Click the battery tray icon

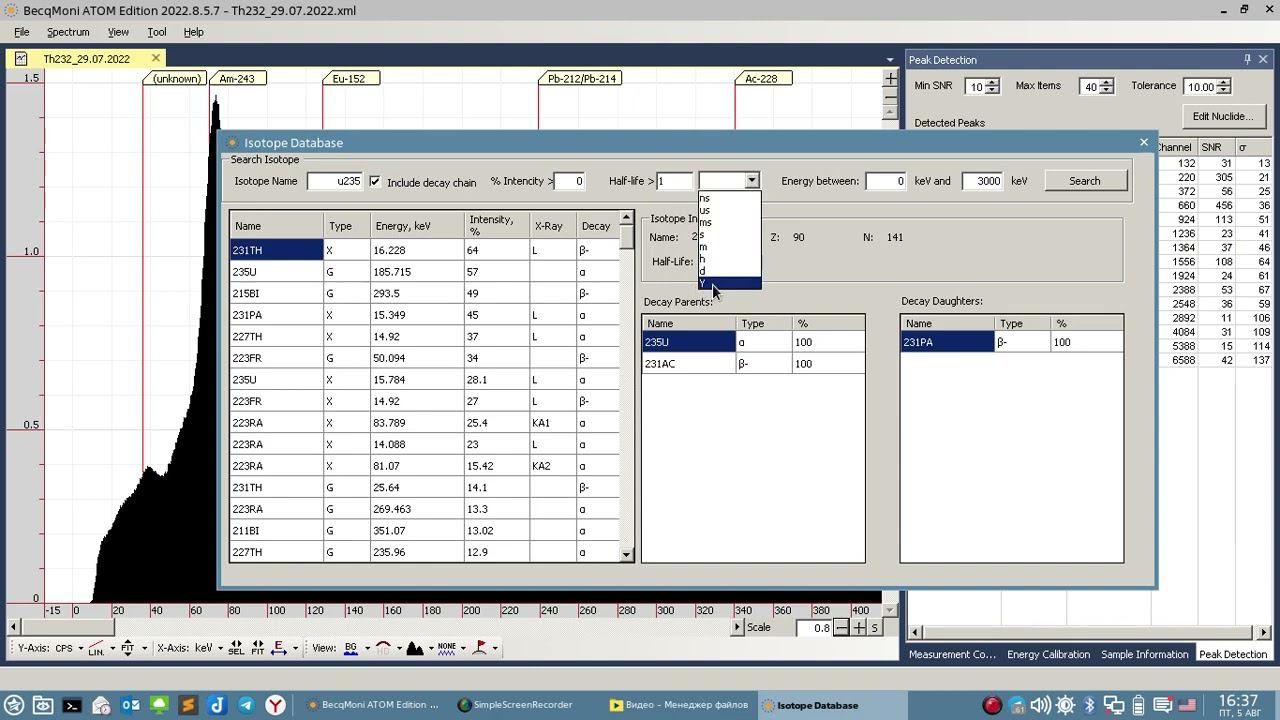1138,705
